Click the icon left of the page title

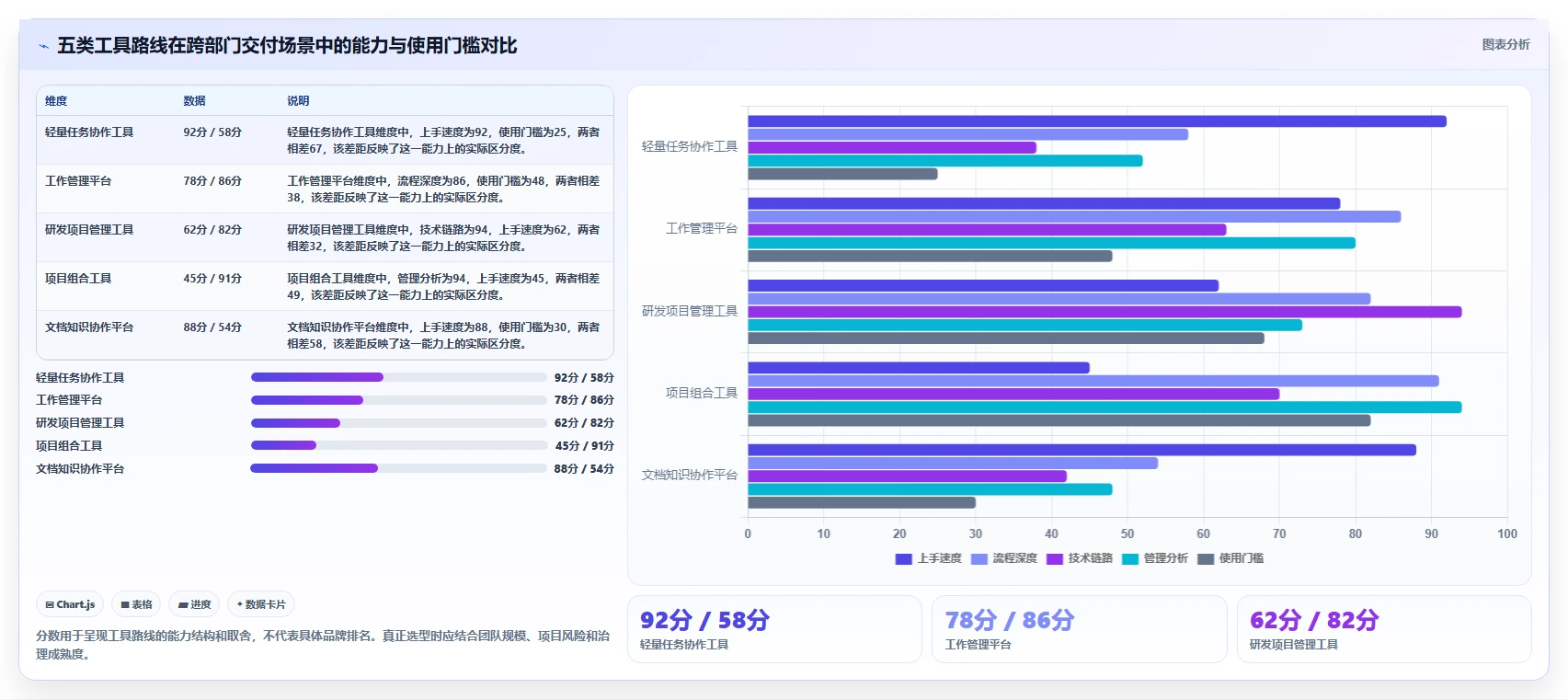43,46
